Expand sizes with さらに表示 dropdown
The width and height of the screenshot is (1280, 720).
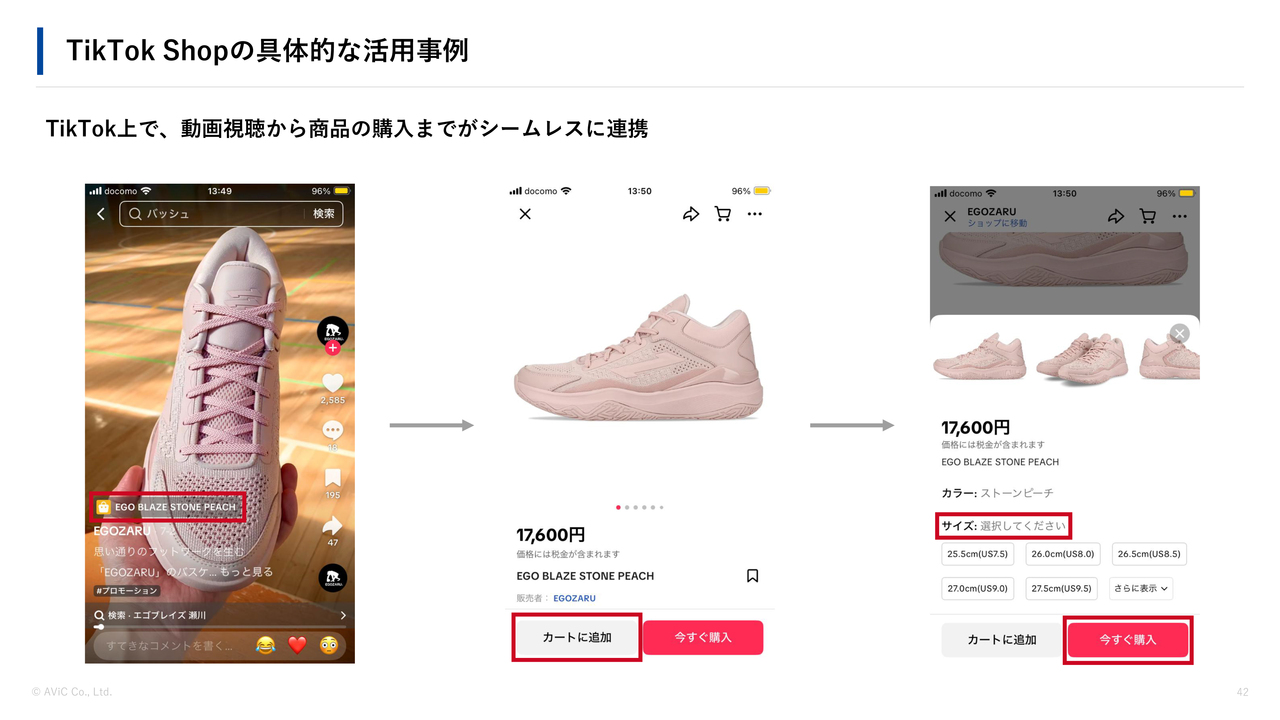coord(1141,588)
